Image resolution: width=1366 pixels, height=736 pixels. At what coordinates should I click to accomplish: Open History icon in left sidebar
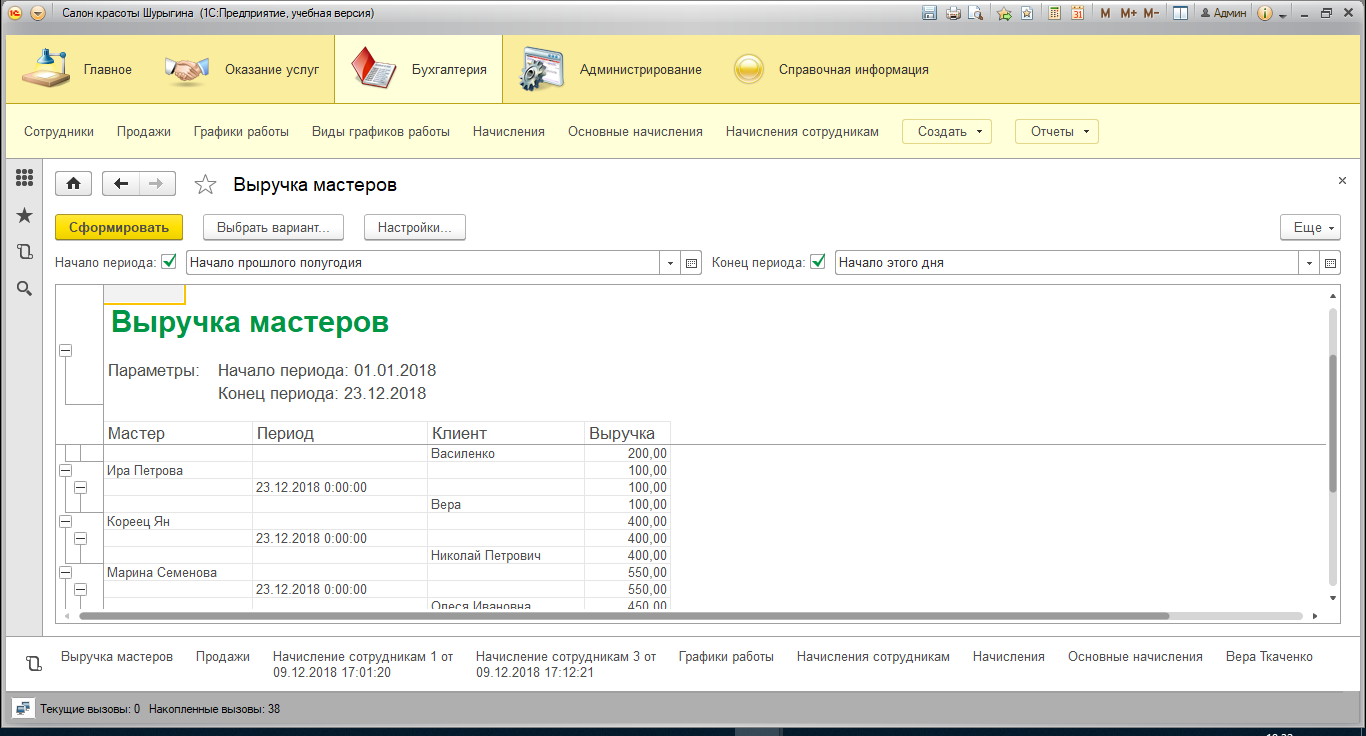pos(25,252)
